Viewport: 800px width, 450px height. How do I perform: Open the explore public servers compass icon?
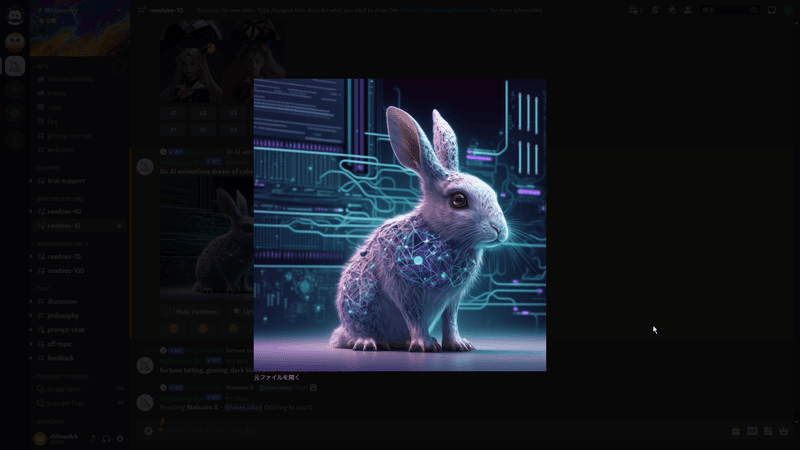pyautogui.click(x=15, y=113)
